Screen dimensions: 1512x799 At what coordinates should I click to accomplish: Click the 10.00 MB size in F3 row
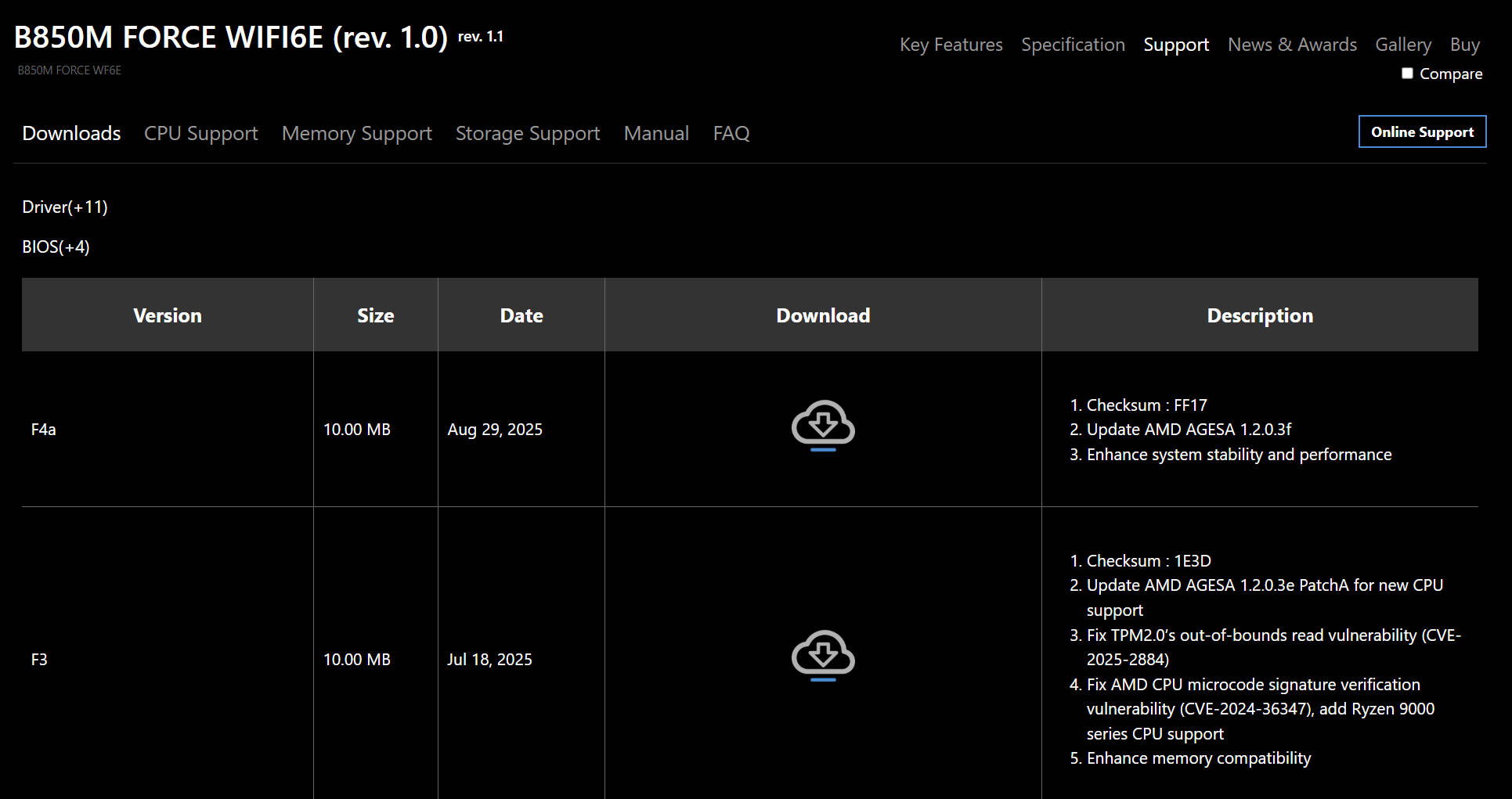[357, 660]
